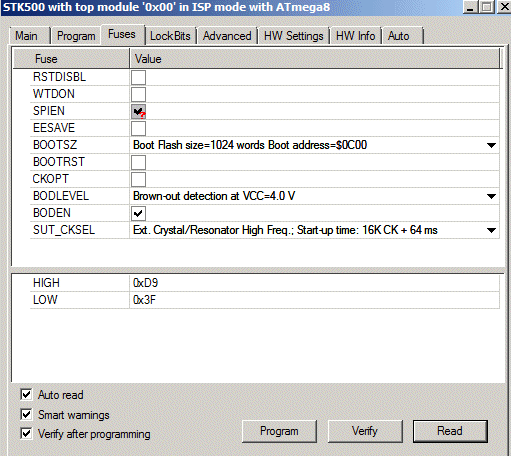This screenshot has width=511, height=456.
Task: Click the Program button
Action: click(279, 431)
